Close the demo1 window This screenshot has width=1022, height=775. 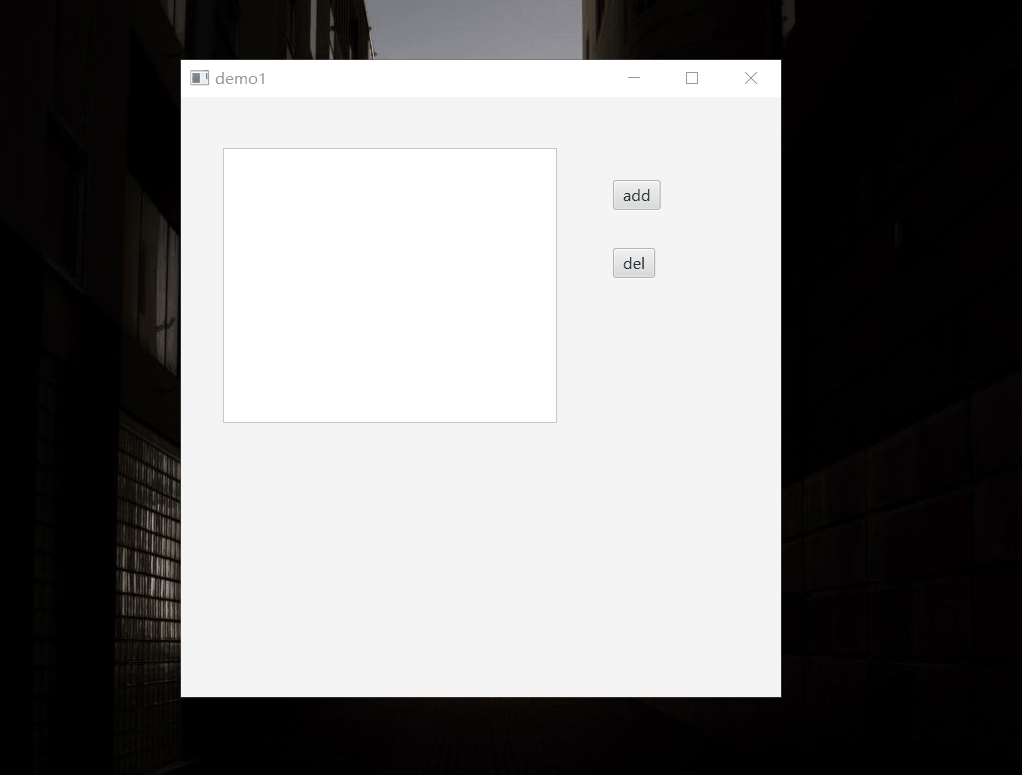[x=750, y=78]
